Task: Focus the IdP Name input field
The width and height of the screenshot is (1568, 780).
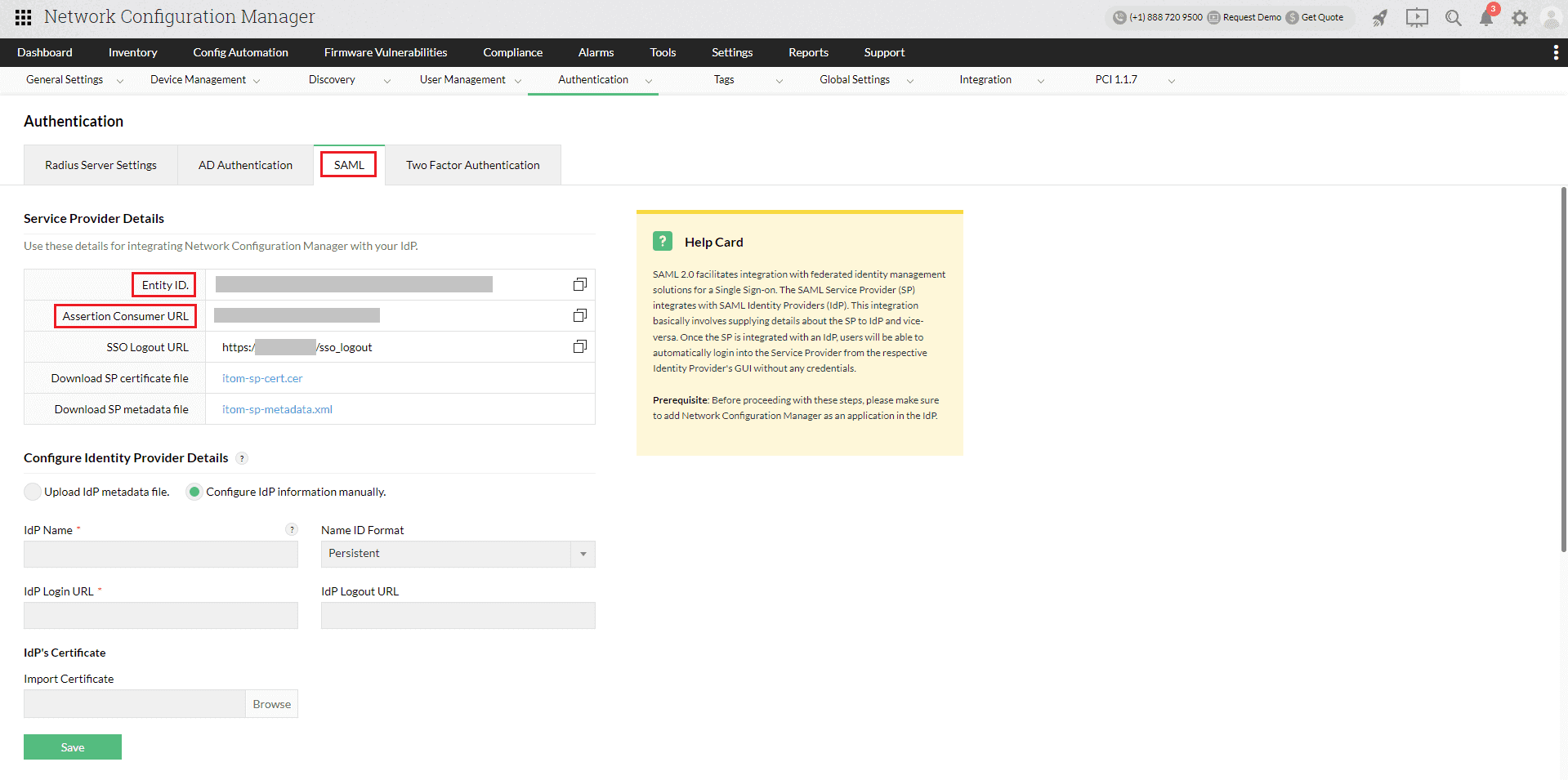Action: 161,554
